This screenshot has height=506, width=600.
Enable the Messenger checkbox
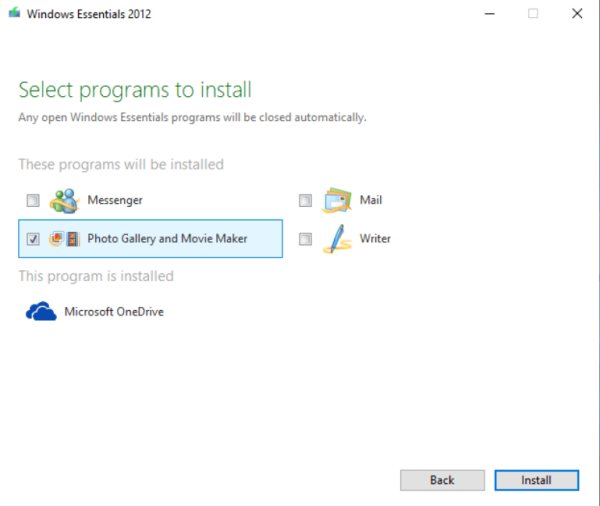click(x=33, y=201)
